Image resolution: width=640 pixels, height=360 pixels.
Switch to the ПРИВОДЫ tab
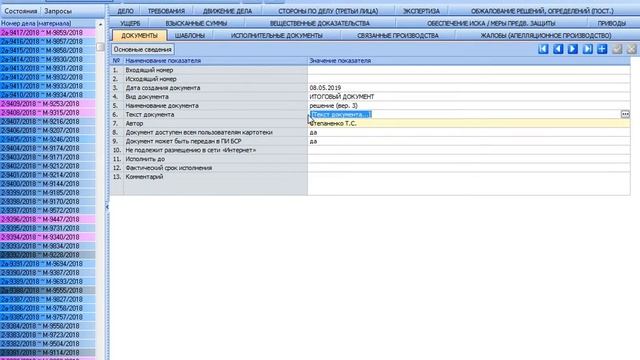(x=611, y=23)
